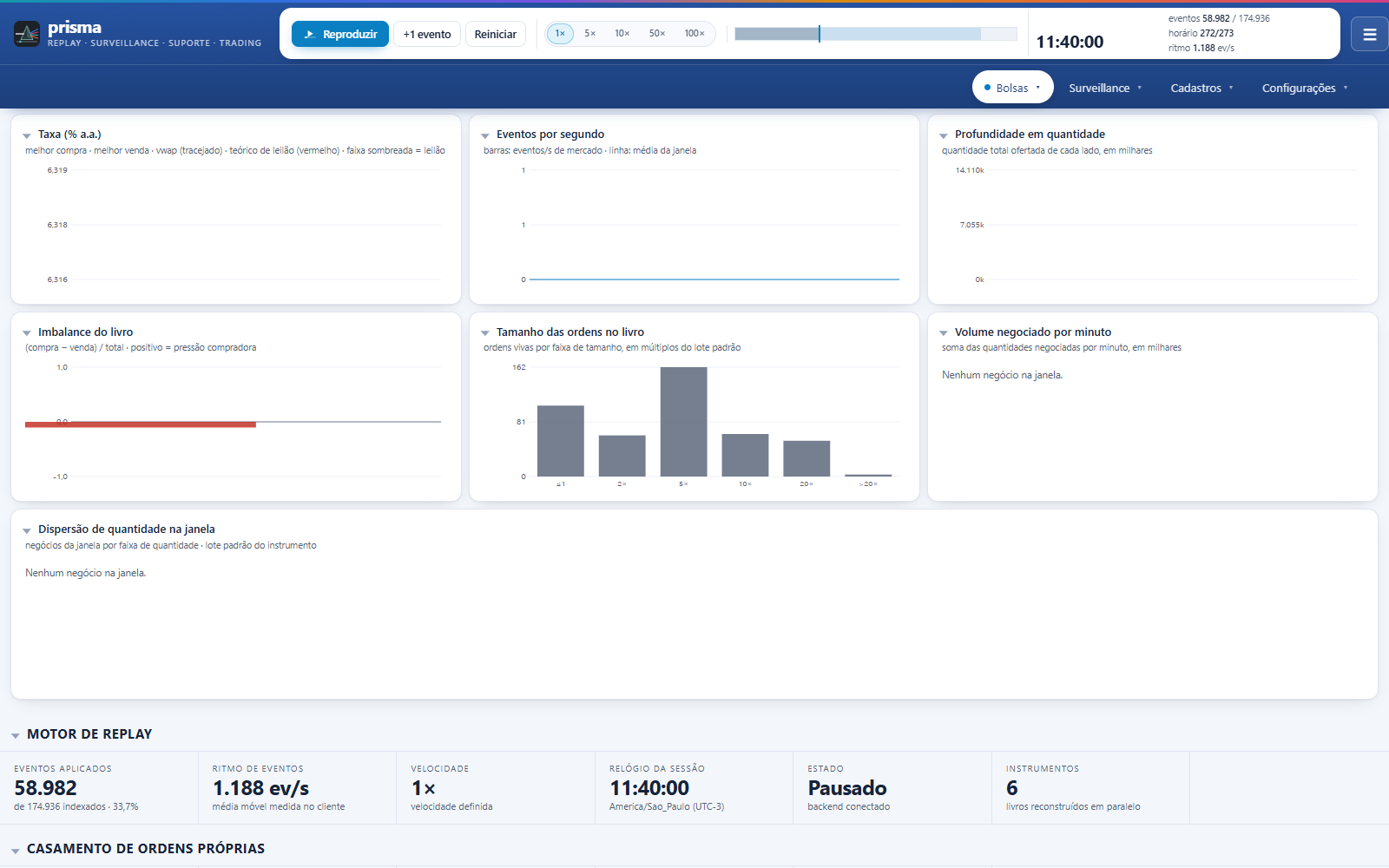Open the Bolsas dropdown
Image resolution: width=1389 pixels, height=868 pixels.
1012,88
